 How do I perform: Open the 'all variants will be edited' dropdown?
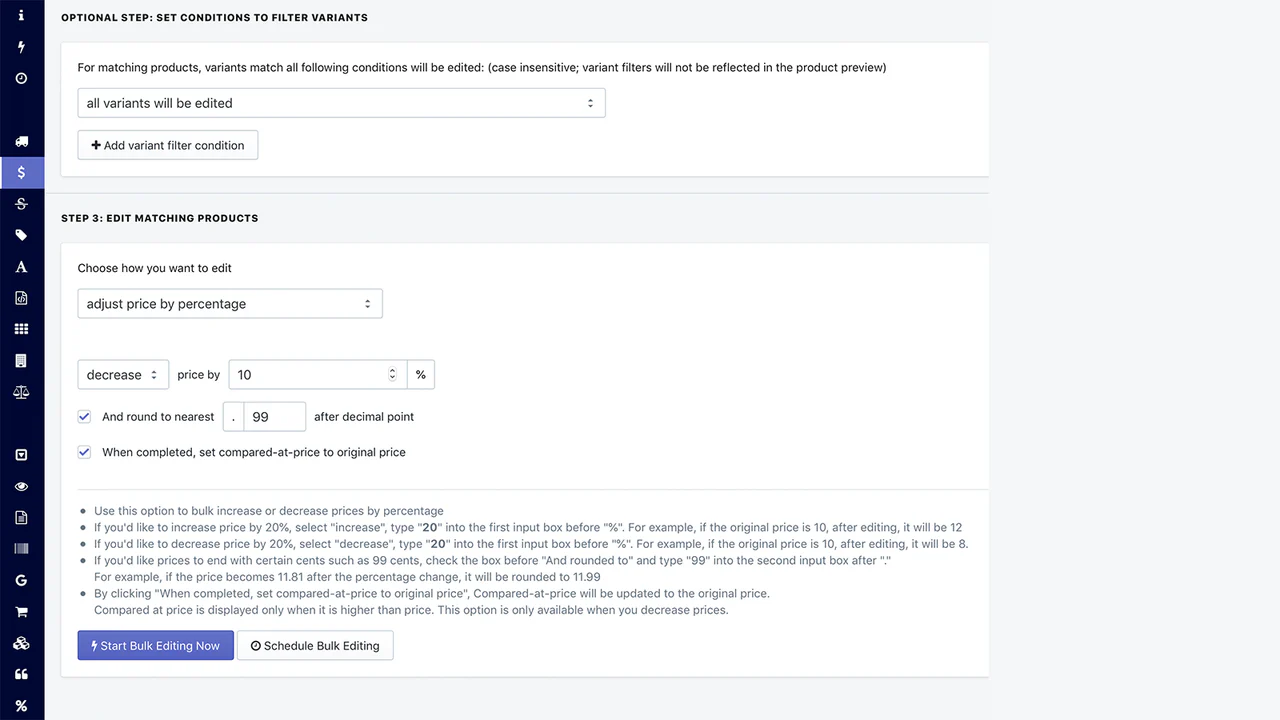tap(341, 103)
